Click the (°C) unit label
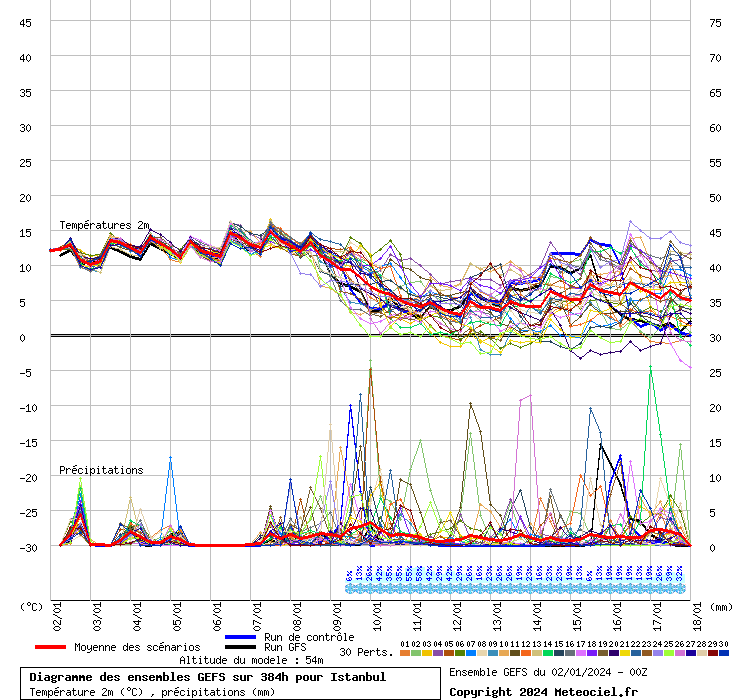Image resolution: width=740 pixels, height=700 pixels. 31,607
